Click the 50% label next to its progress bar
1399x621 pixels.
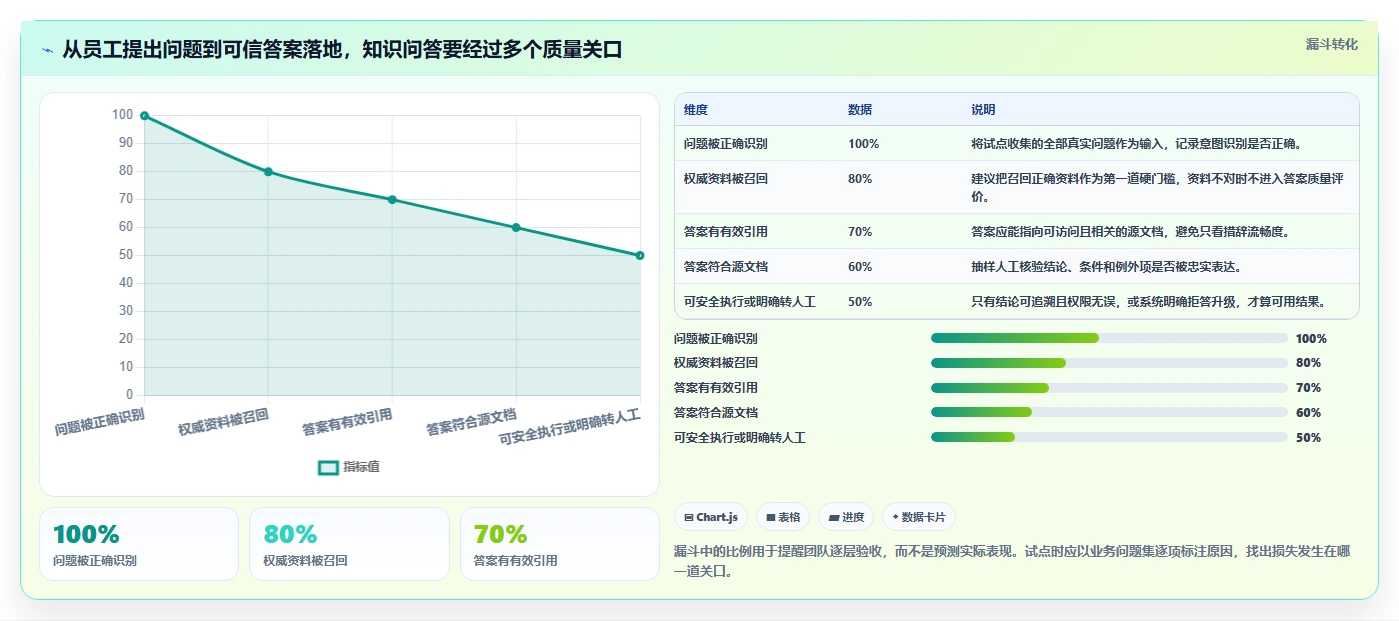[x=1308, y=438]
